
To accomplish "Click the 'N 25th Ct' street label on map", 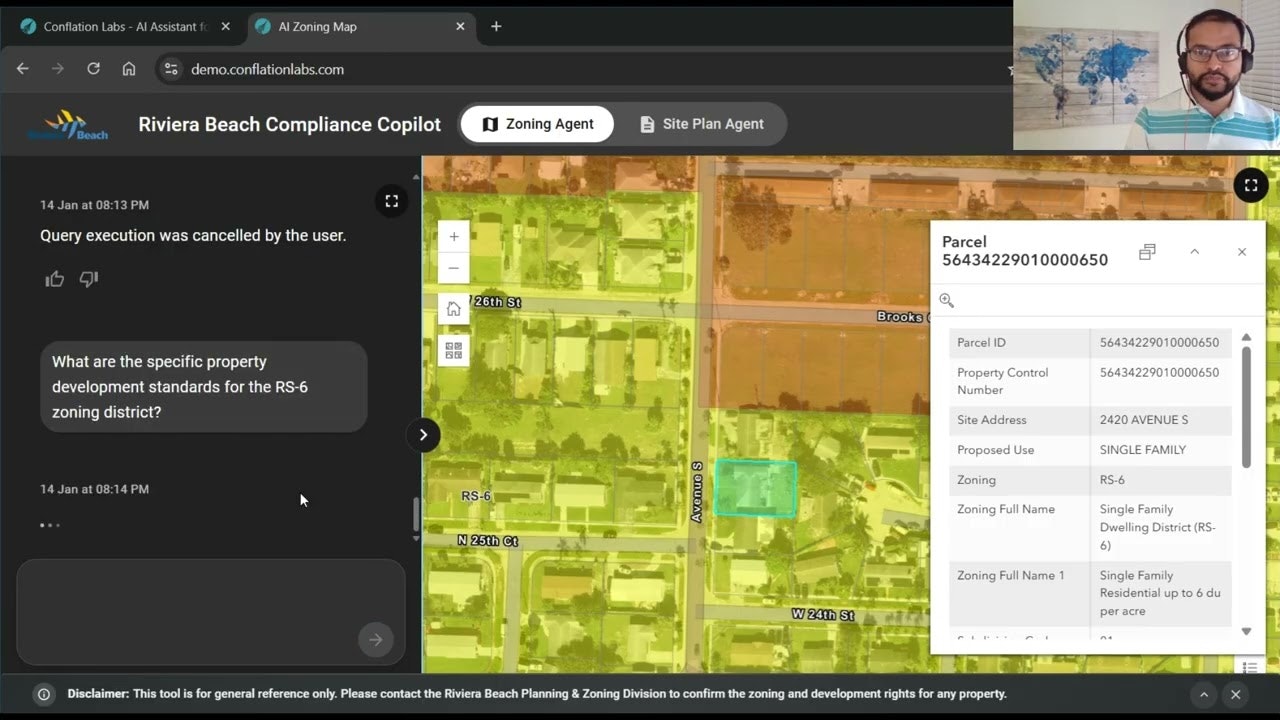I will 488,541.
